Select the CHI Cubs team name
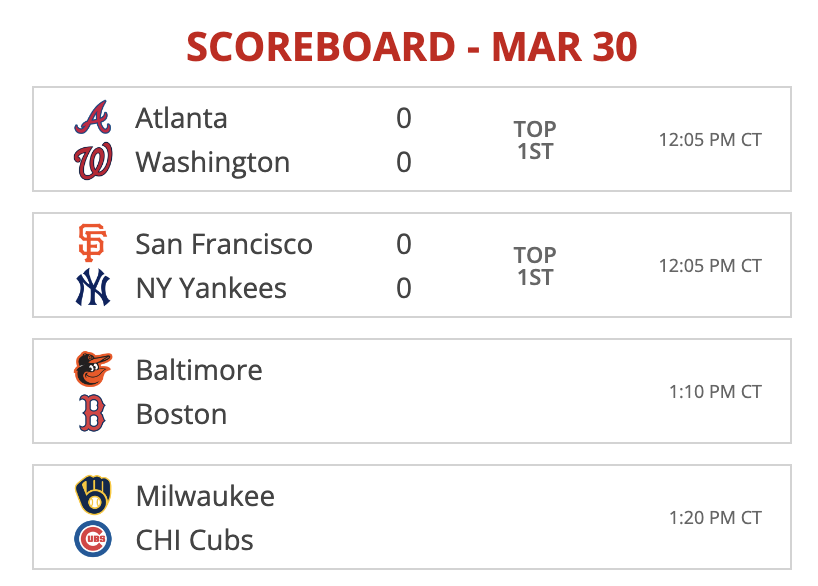Viewport: 818px width, 586px height. coord(195,540)
